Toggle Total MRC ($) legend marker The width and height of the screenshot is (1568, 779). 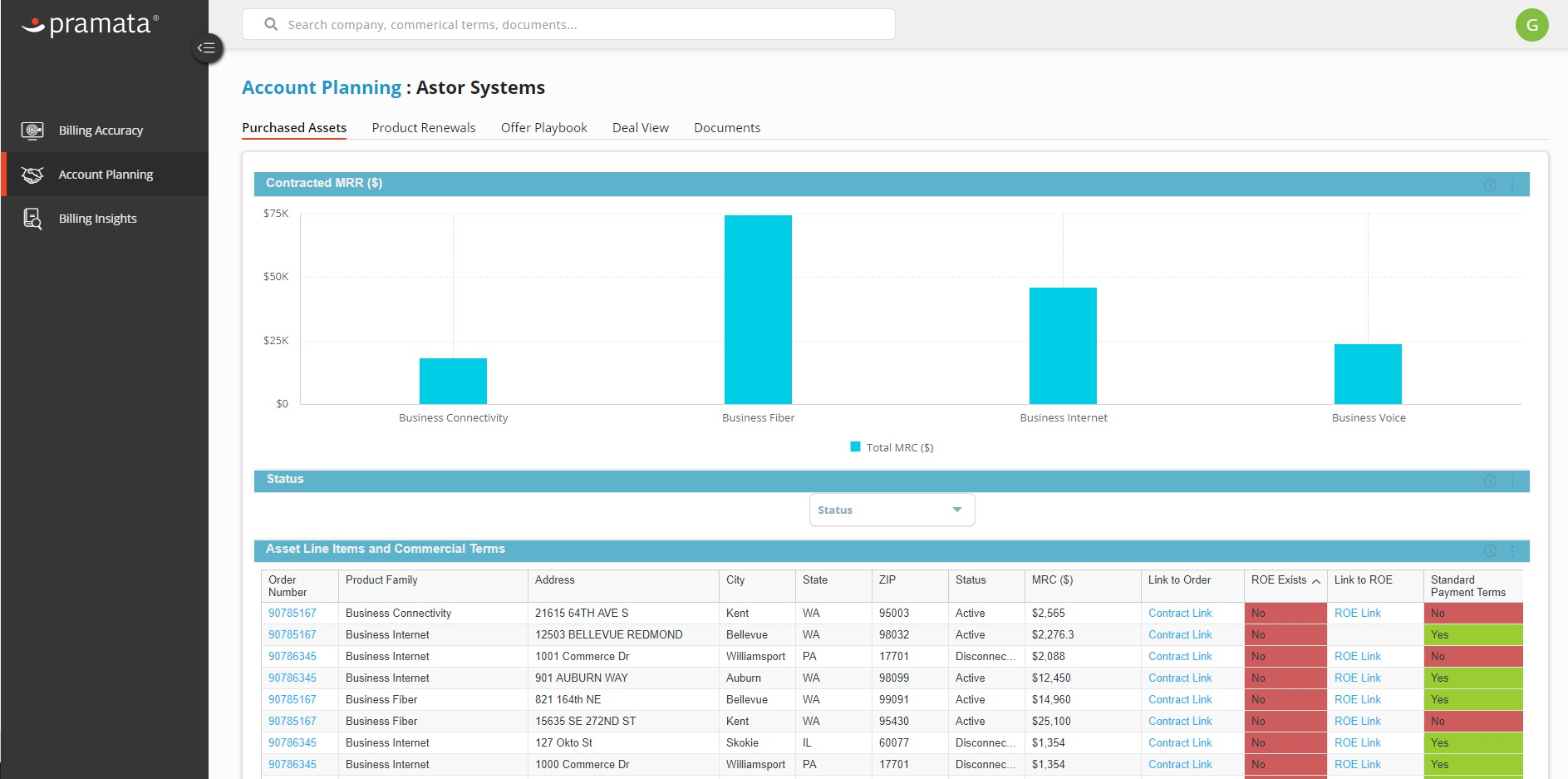click(x=855, y=447)
